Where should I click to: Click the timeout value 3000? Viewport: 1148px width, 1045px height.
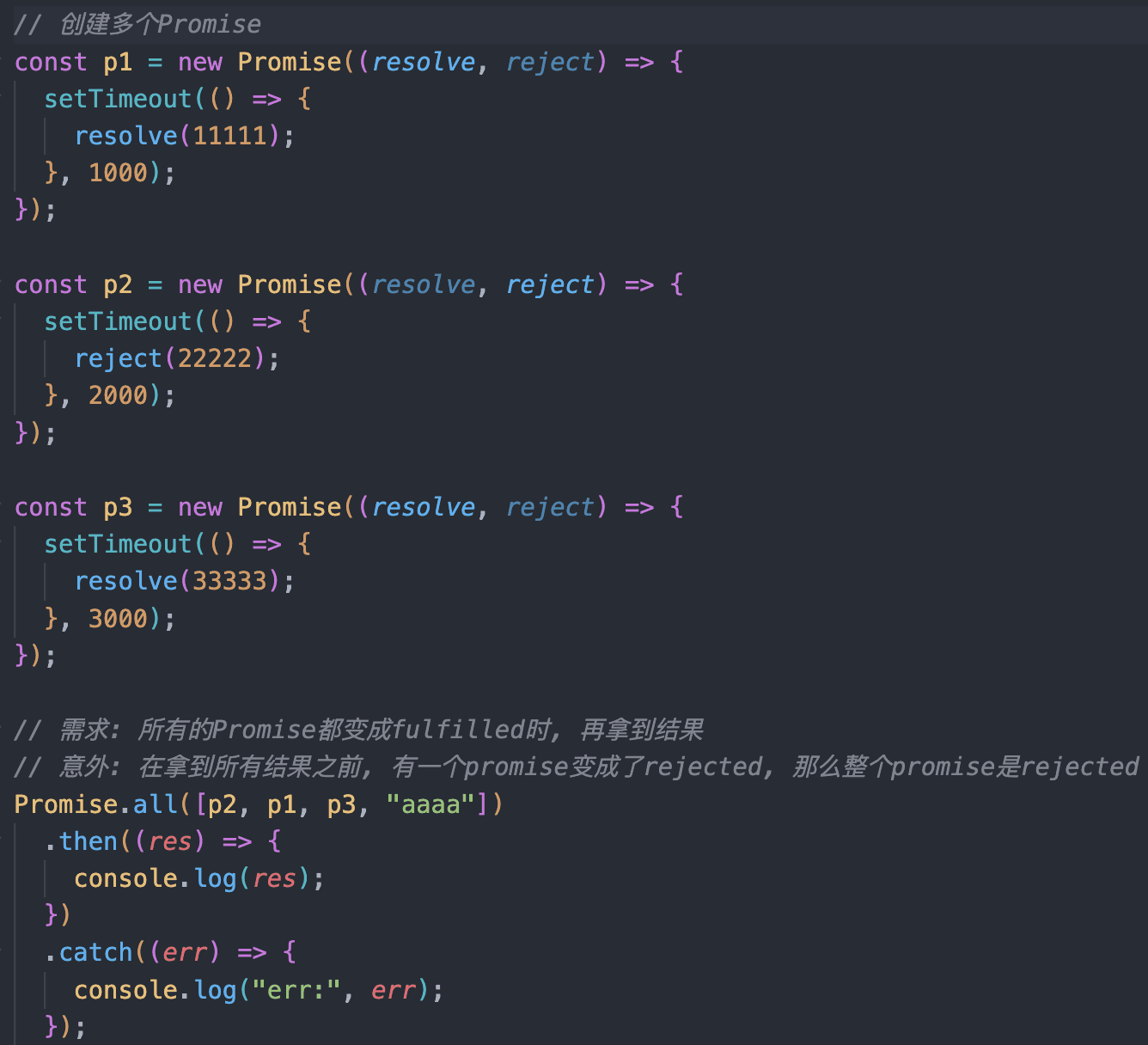tap(118, 618)
